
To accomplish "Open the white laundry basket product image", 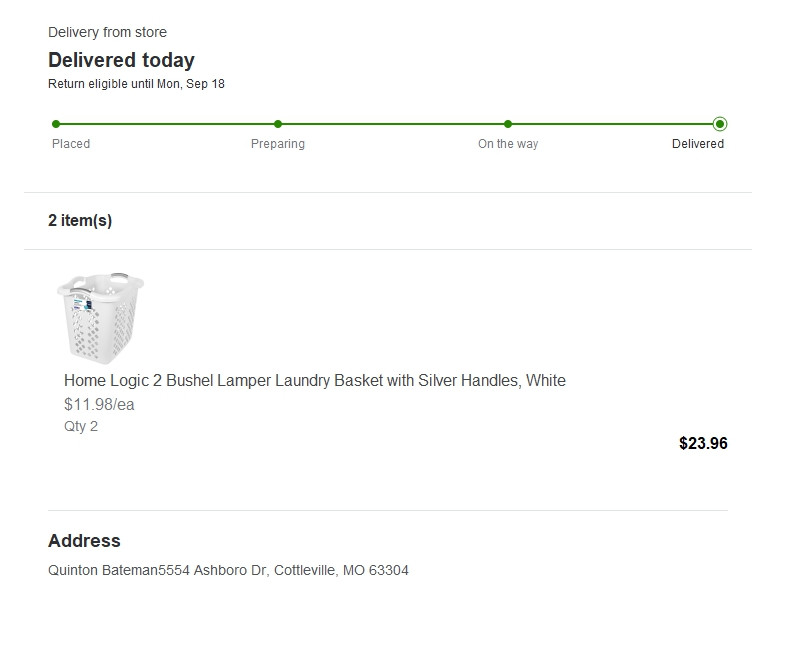I will point(101,317).
